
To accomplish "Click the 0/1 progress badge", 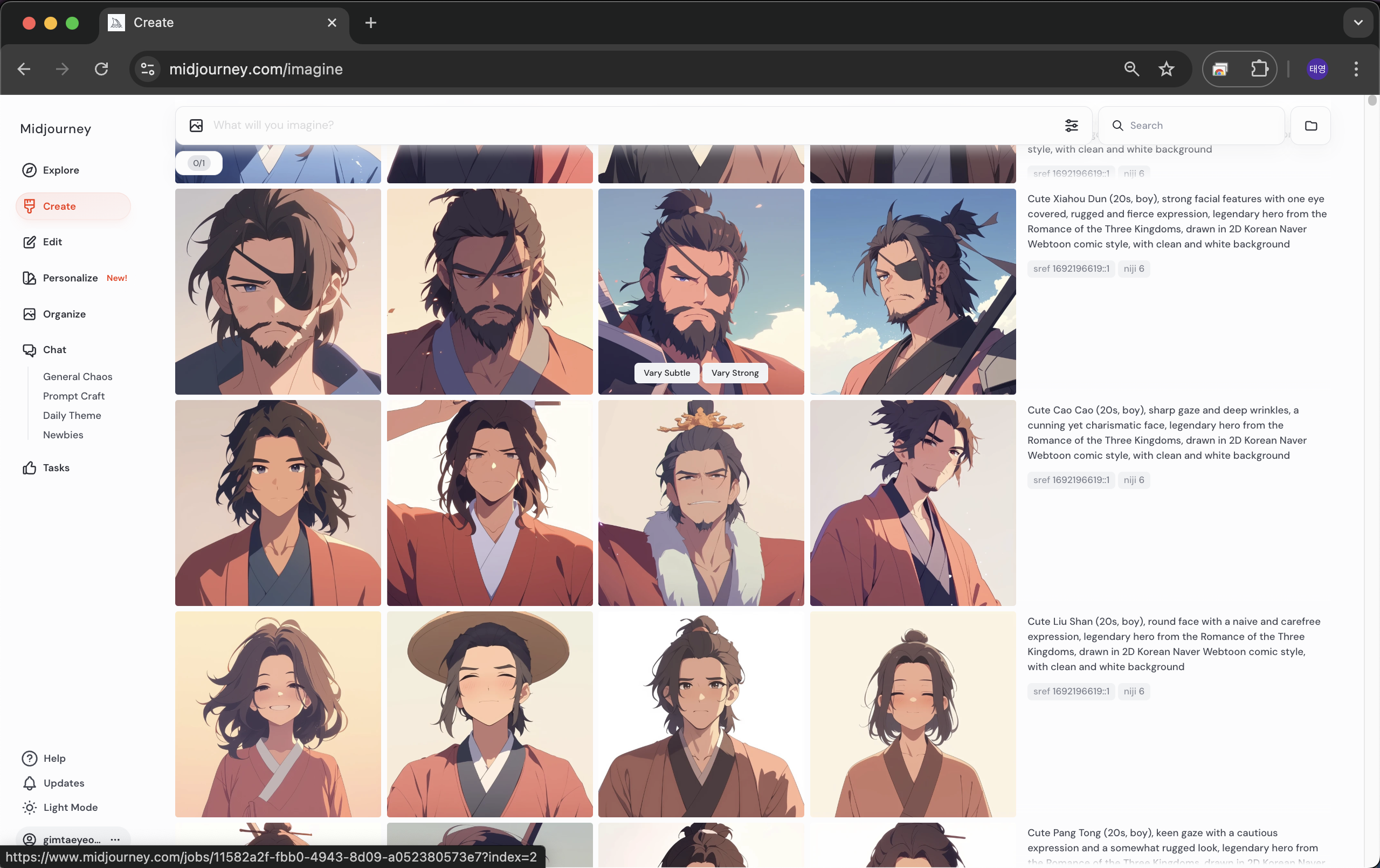I will (199, 163).
